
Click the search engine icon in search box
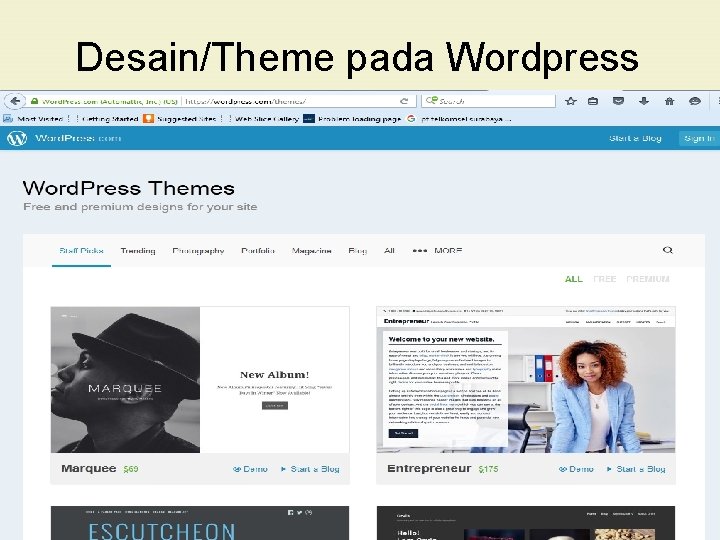tap(432, 101)
